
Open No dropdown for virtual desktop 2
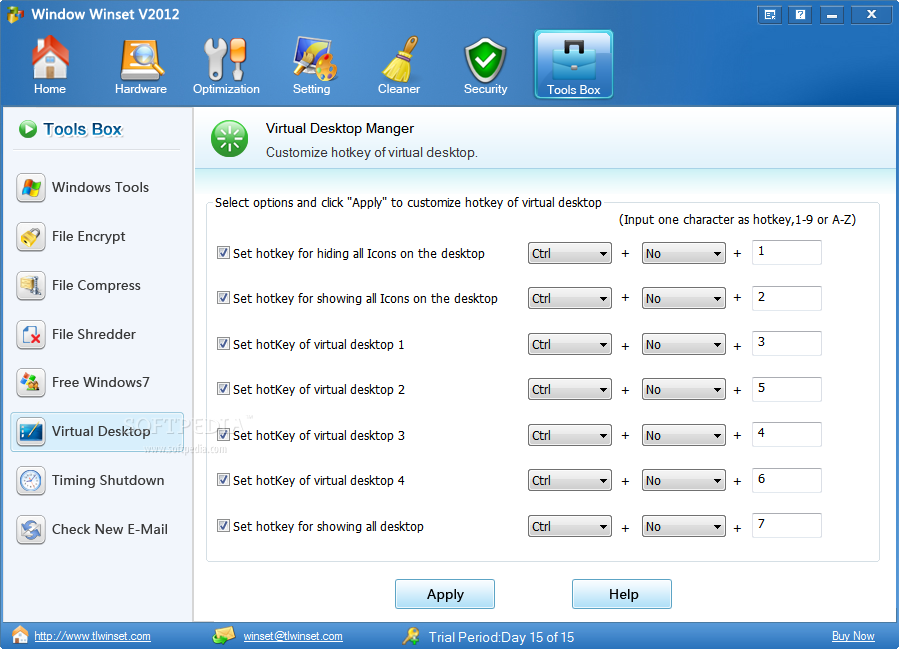[x=683, y=389]
